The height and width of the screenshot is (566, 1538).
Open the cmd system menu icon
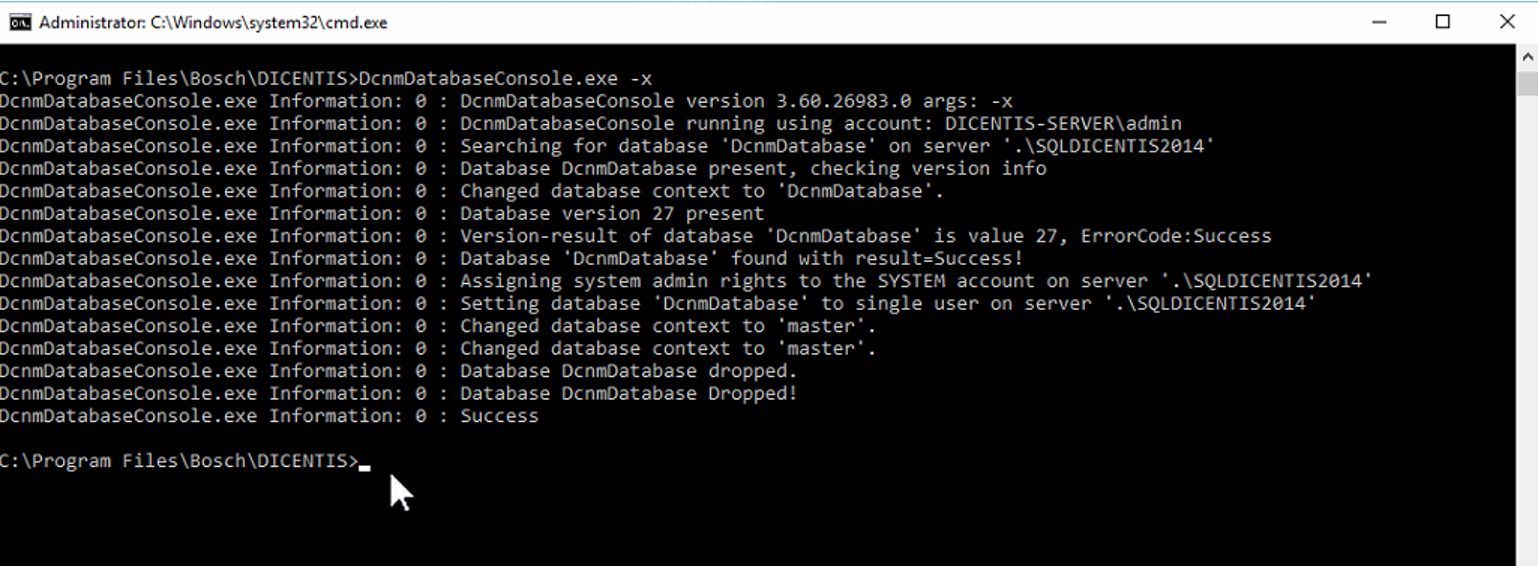[x=20, y=22]
